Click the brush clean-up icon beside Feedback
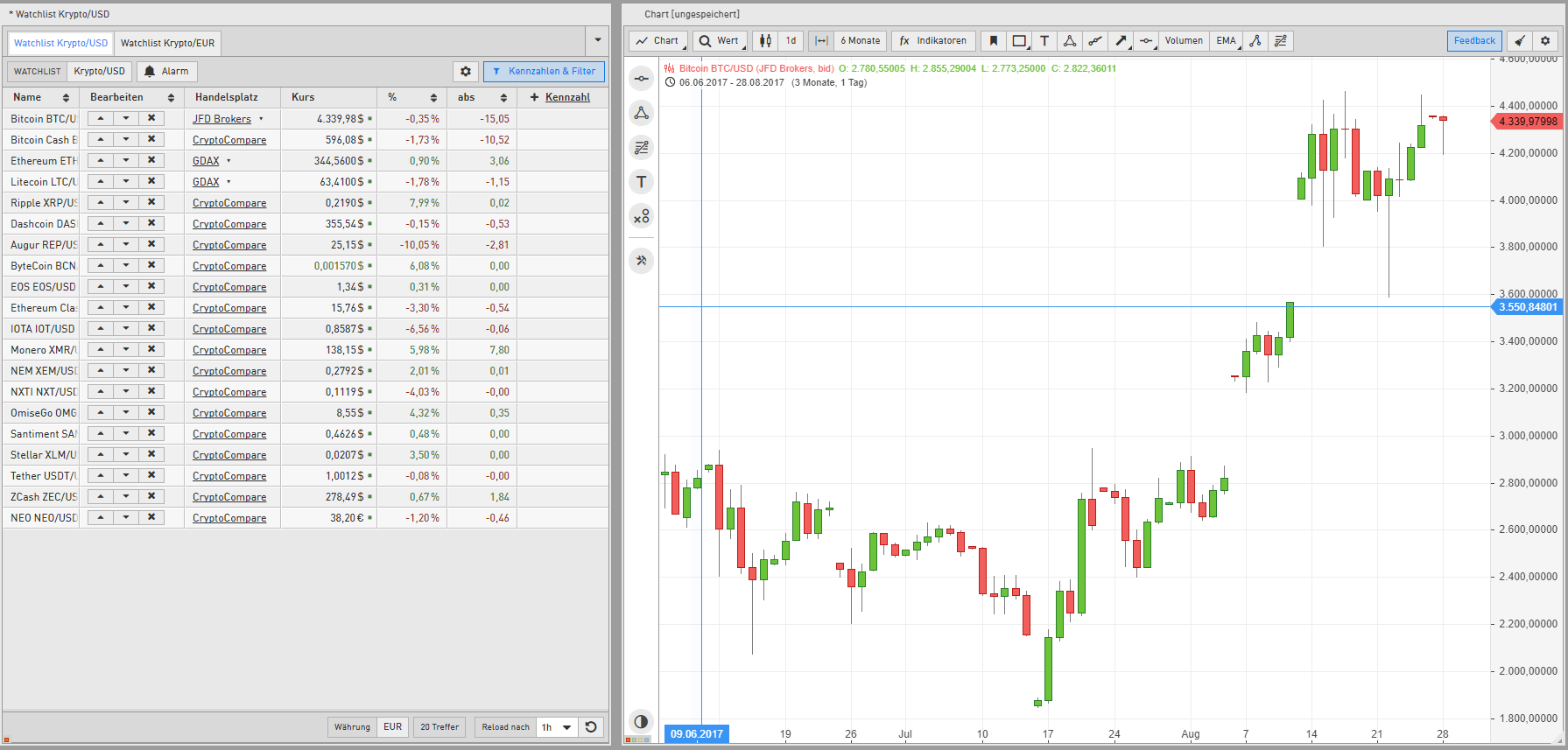Screen dimensions: 1568x750 1520,41
